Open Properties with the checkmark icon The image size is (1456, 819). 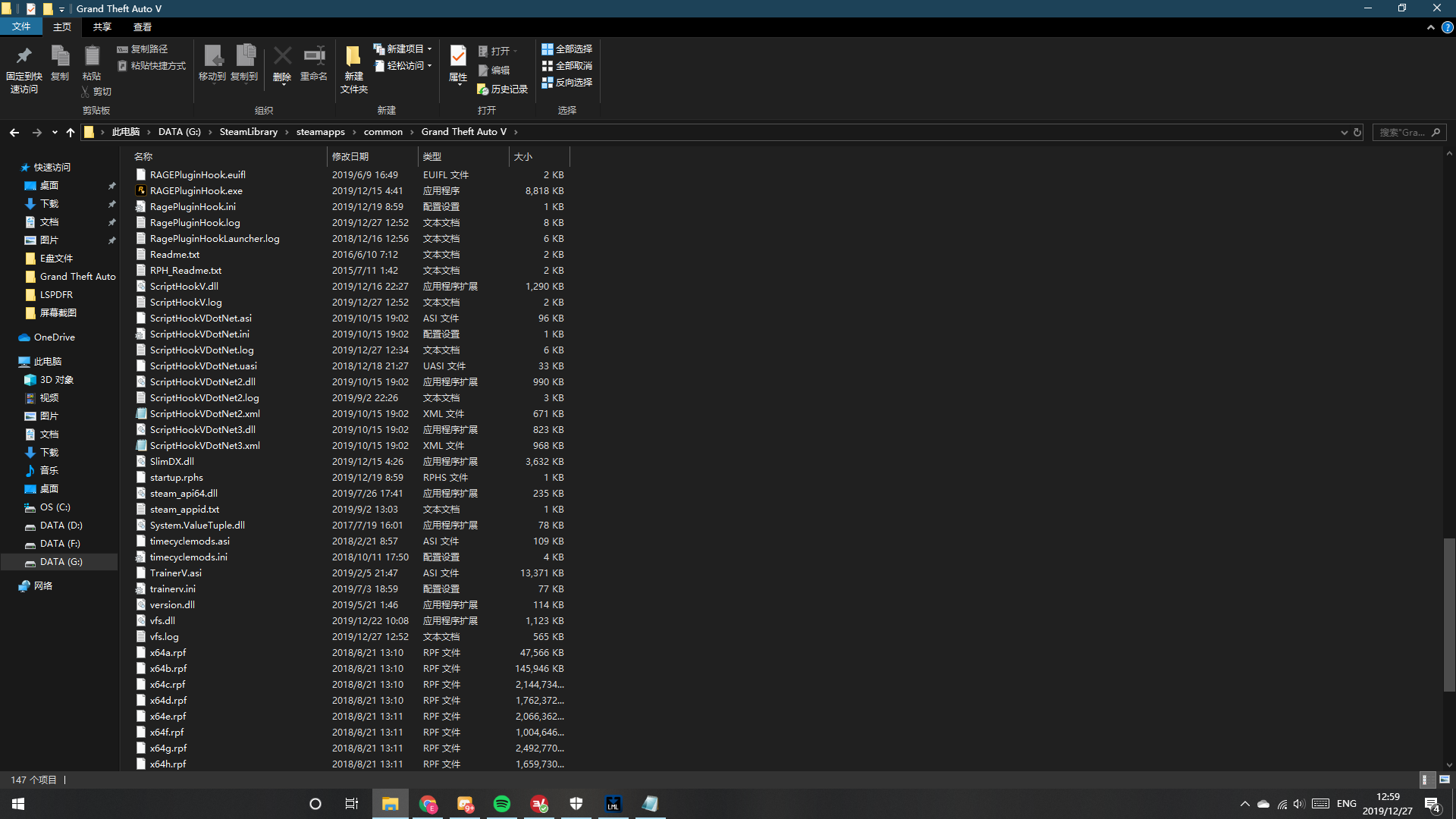(458, 57)
